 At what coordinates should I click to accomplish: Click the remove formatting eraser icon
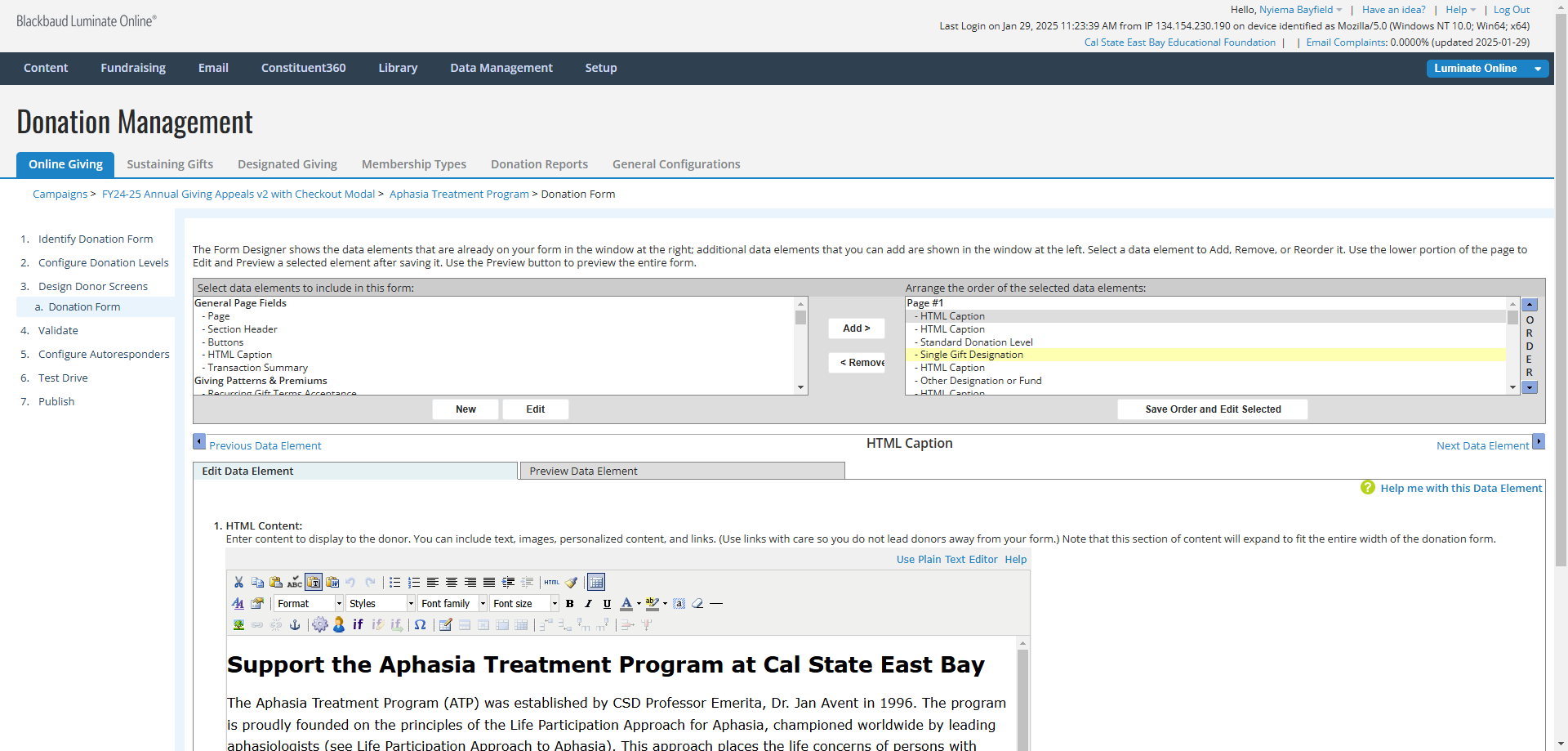pos(697,603)
